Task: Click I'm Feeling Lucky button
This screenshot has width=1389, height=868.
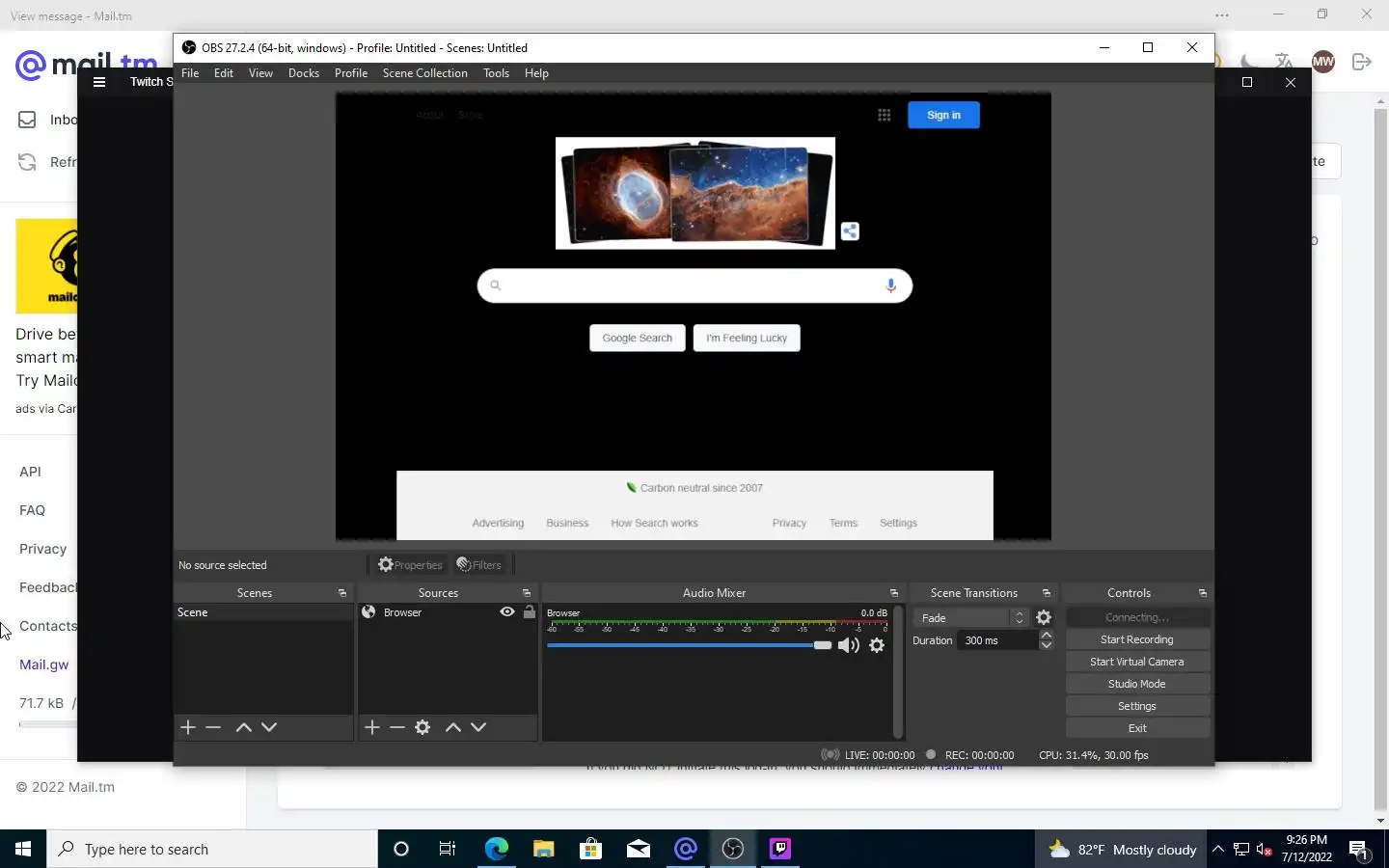Action: 747,338
